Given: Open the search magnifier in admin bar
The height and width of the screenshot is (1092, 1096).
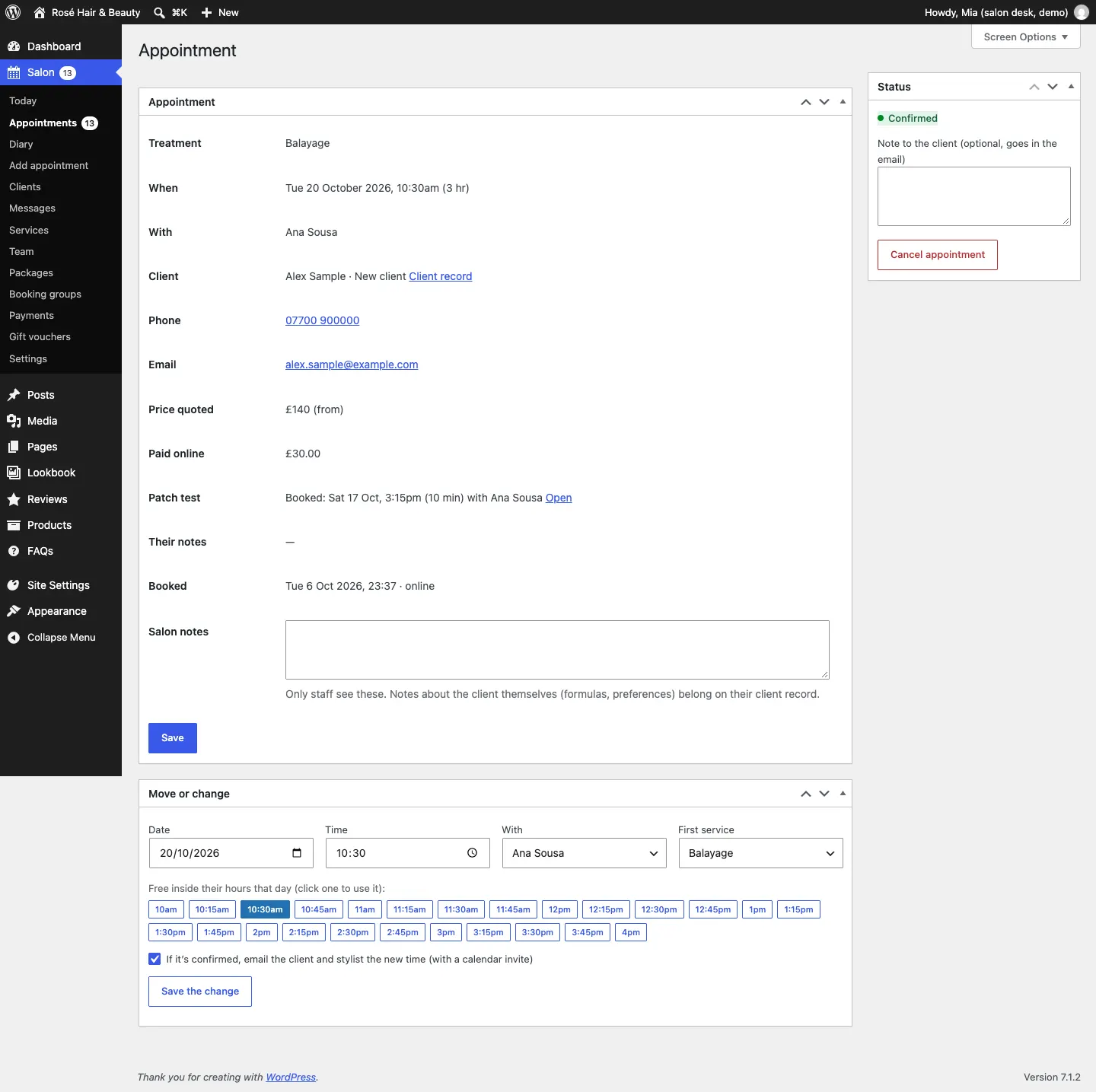Looking at the screenshot, I should click(159, 12).
